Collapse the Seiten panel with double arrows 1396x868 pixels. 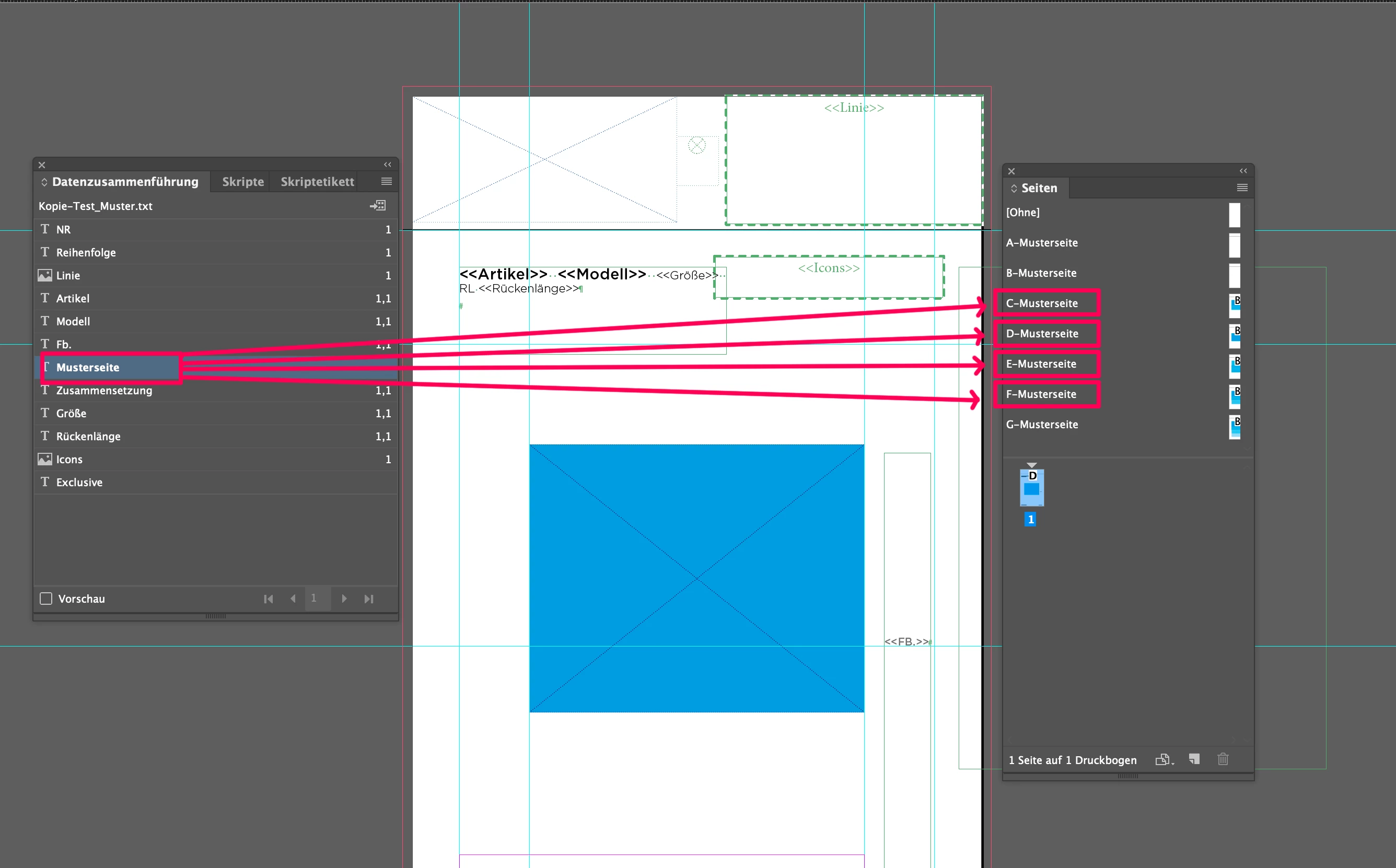(x=1243, y=171)
